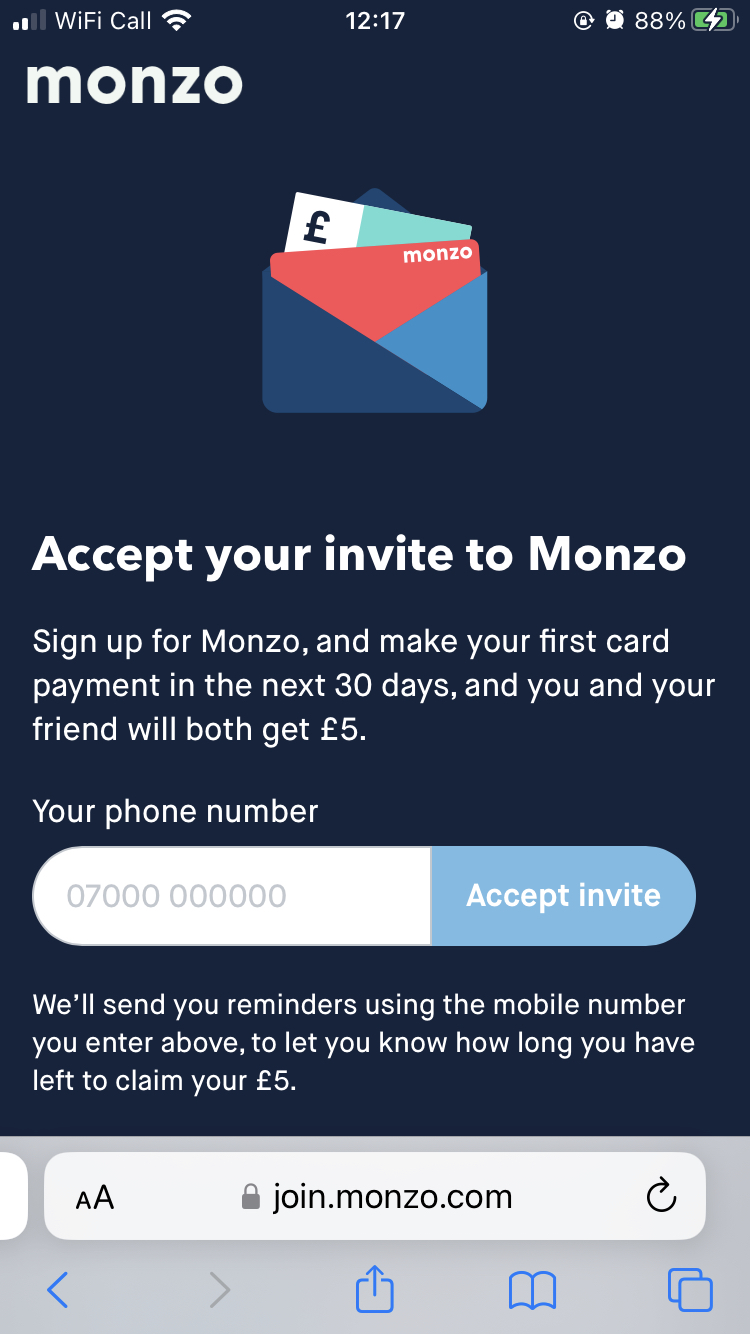Image resolution: width=750 pixels, height=1334 pixels.
Task: Tap the Accept invite button
Action: [563, 895]
